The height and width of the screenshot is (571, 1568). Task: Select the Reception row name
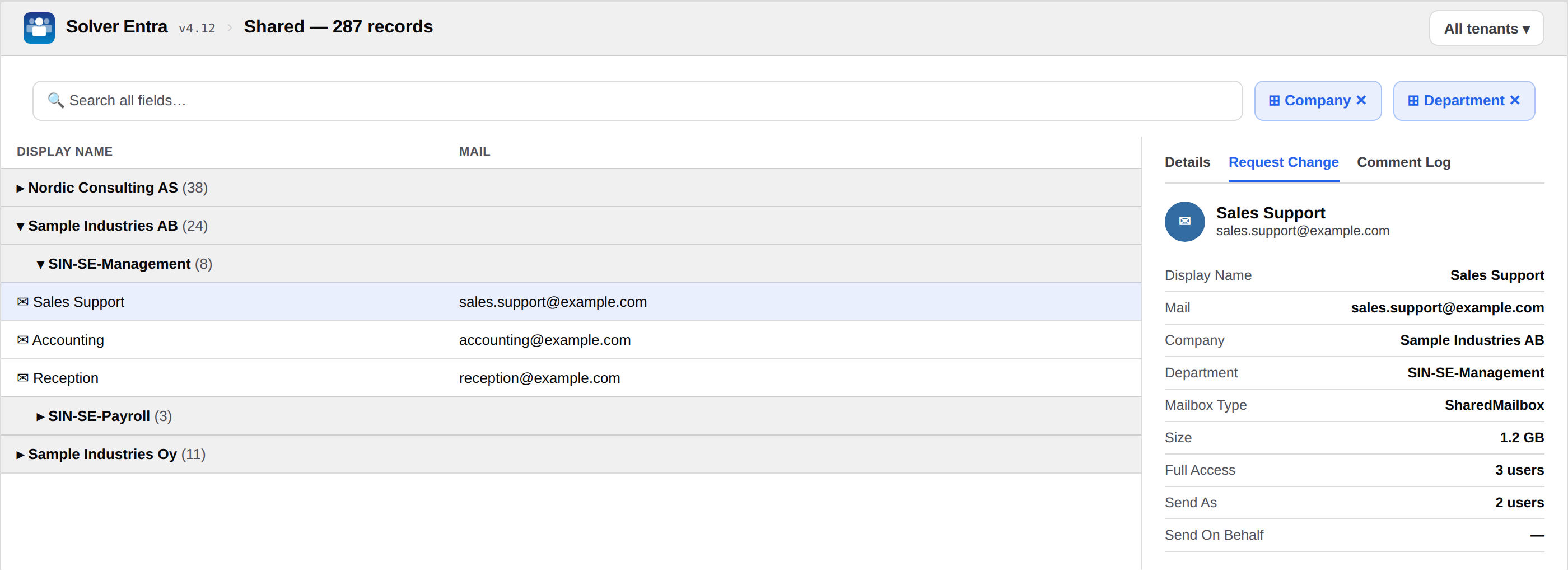click(65, 378)
